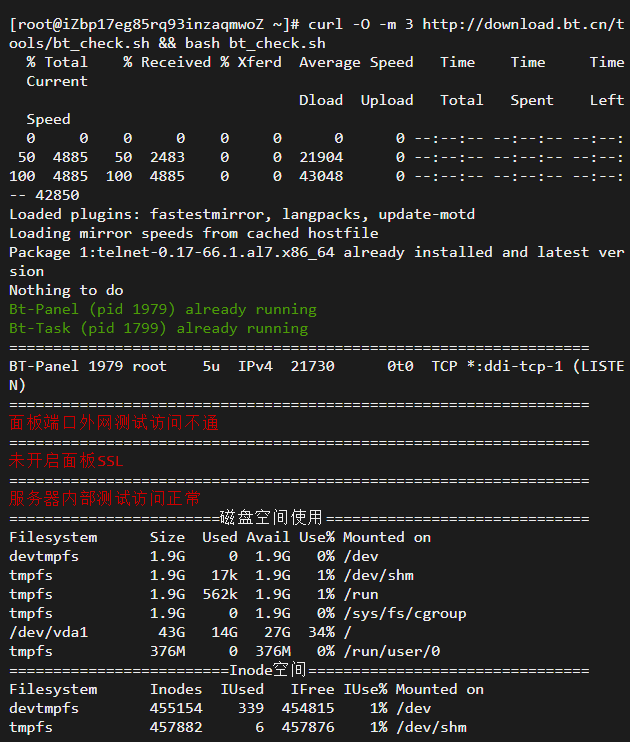
Task: Click the red "服务器内部测试访问正常" message
Action: pos(105,499)
